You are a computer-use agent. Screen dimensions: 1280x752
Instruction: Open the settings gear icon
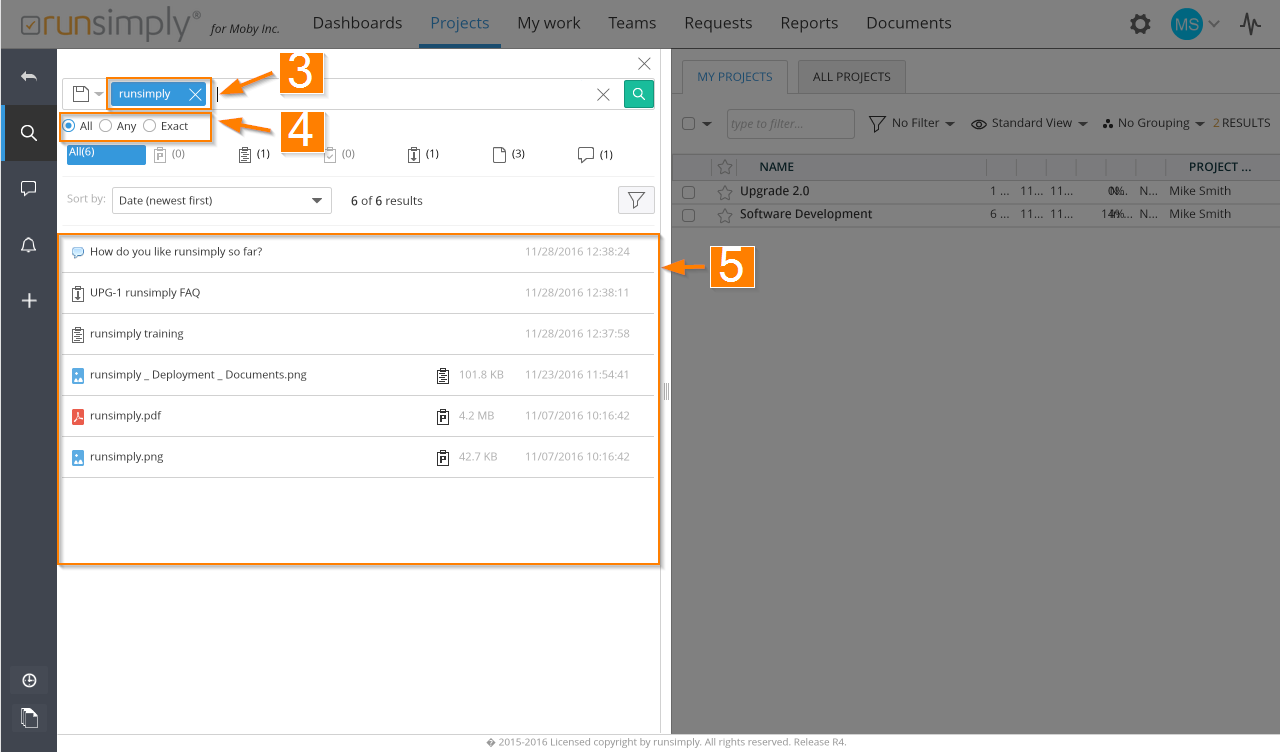click(1140, 24)
